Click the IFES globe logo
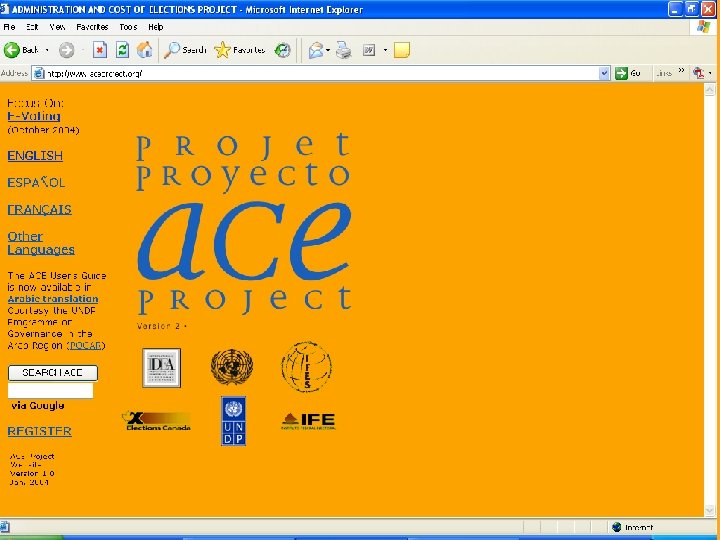Viewport: 720px width, 540px height. point(306,367)
